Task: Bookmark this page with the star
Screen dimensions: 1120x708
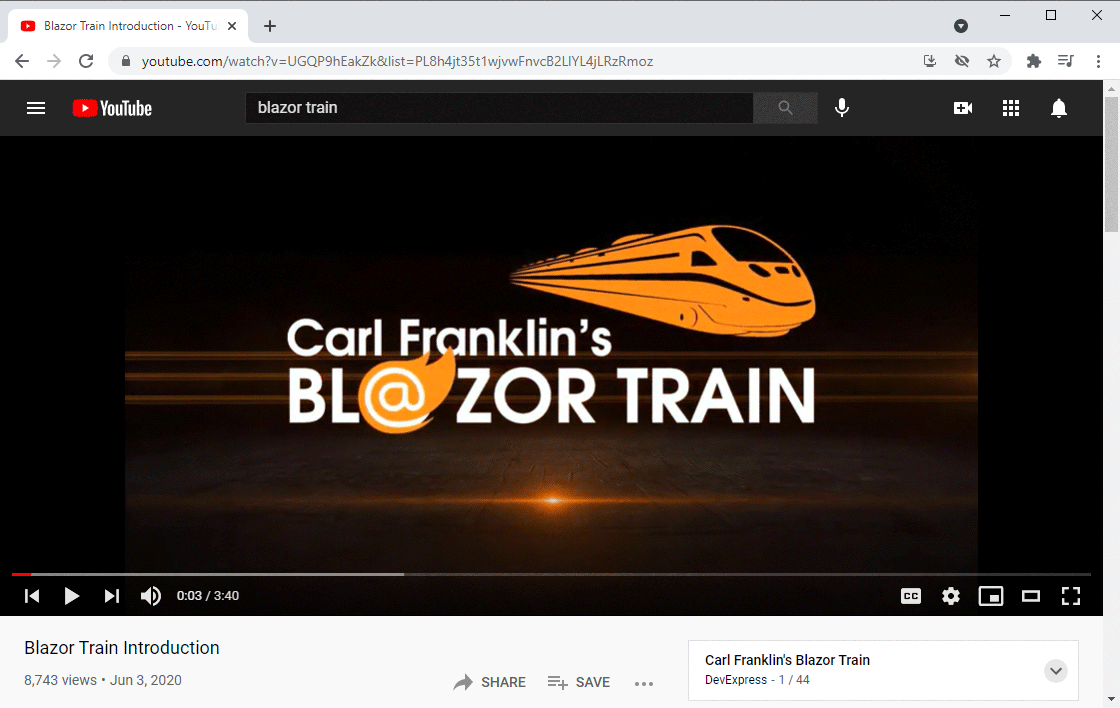Action: click(994, 61)
